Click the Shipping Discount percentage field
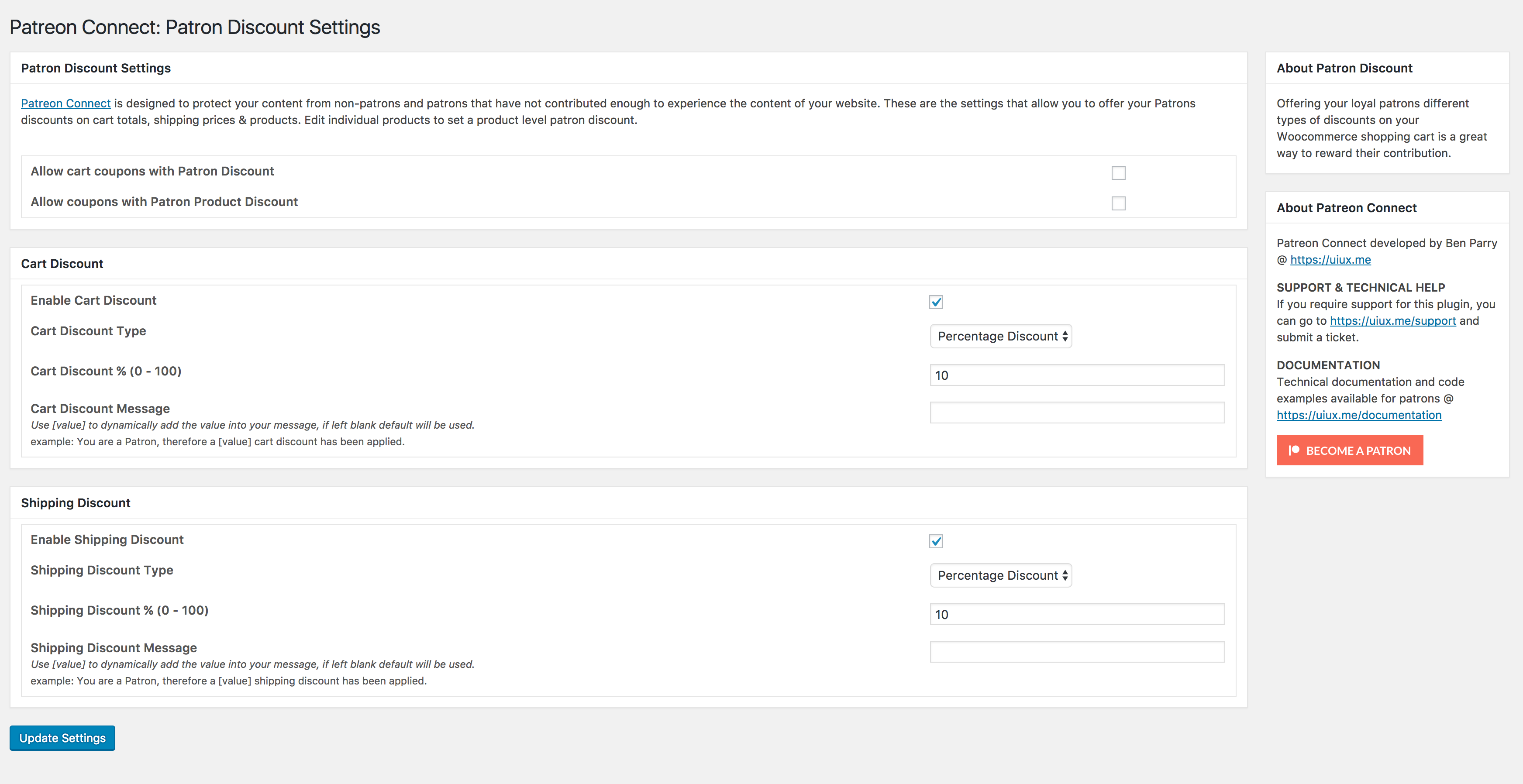The image size is (1523, 784). [x=1077, y=614]
